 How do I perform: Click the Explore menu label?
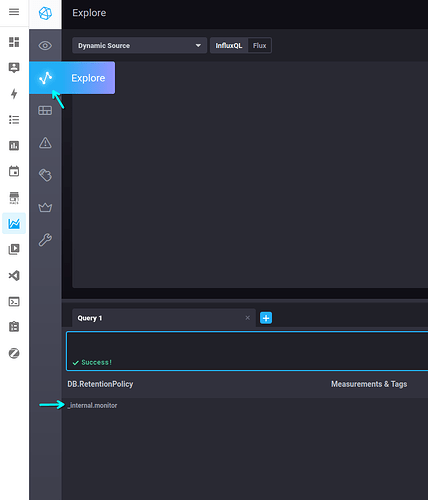tap(88, 78)
